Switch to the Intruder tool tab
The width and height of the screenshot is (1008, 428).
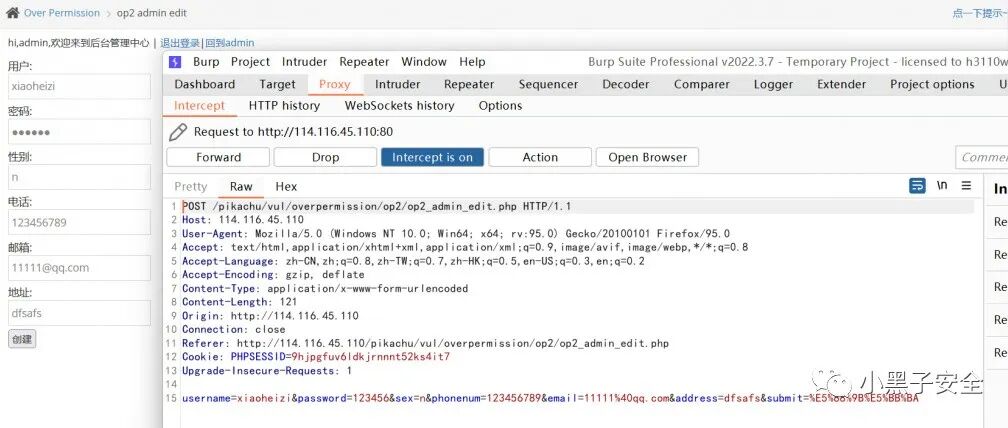[x=398, y=85]
